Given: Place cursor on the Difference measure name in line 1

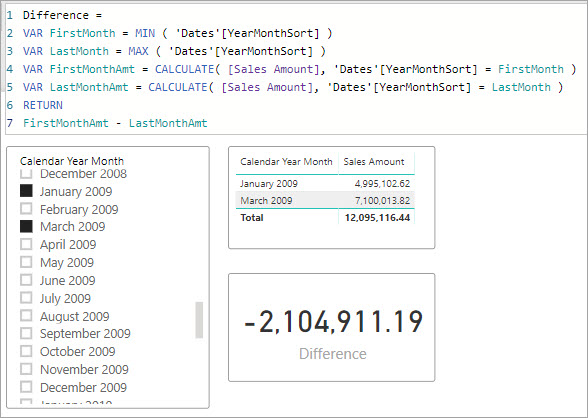Looking at the screenshot, I should click(x=56, y=15).
